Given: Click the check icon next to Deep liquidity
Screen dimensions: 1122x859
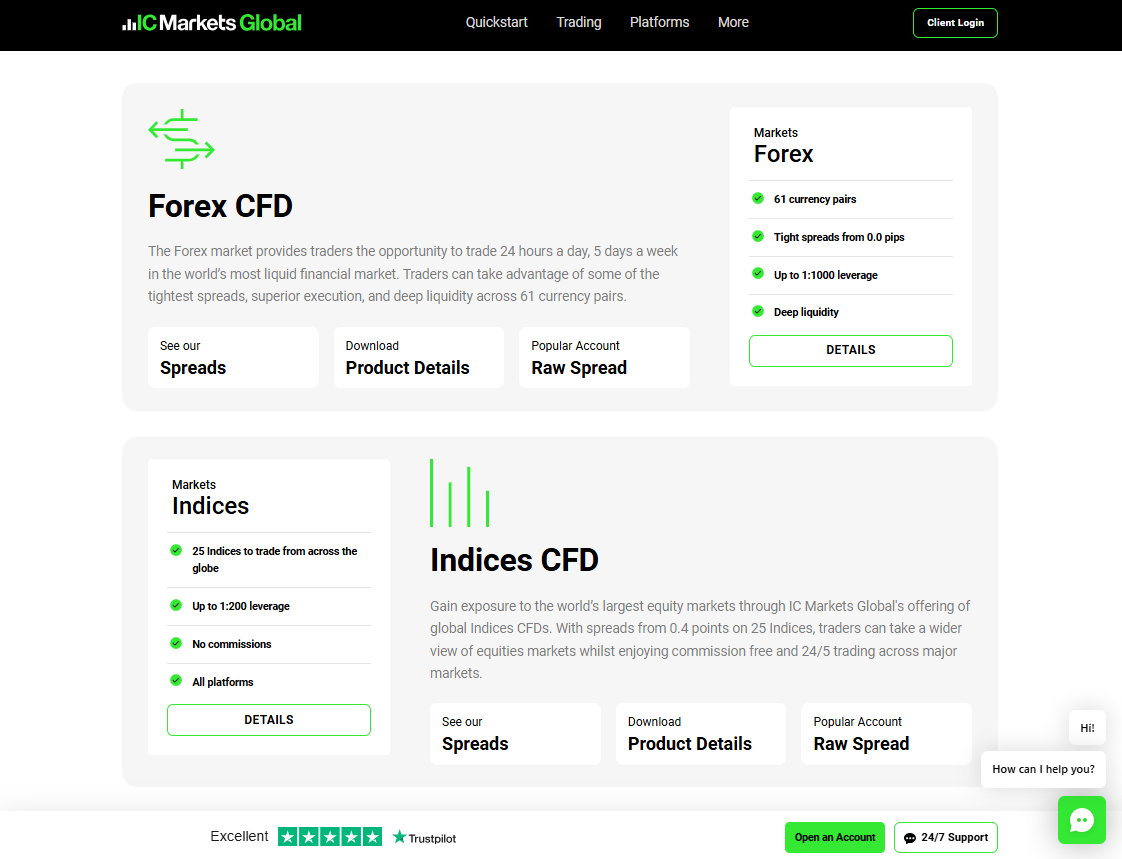Looking at the screenshot, I should coord(758,311).
